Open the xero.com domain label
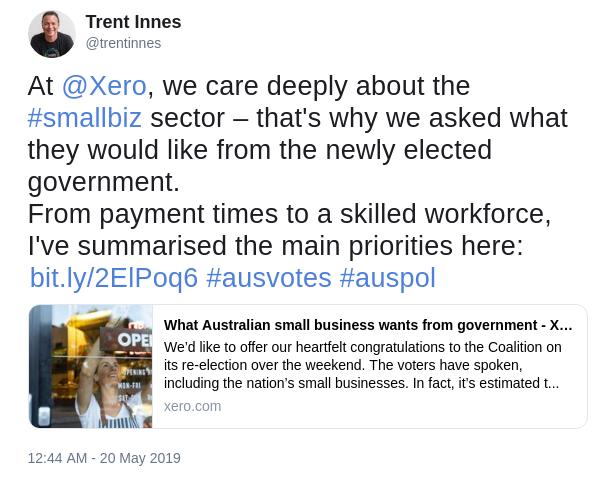Image resolution: width=616 pixels, height=478 pixels. coord(192,406)
